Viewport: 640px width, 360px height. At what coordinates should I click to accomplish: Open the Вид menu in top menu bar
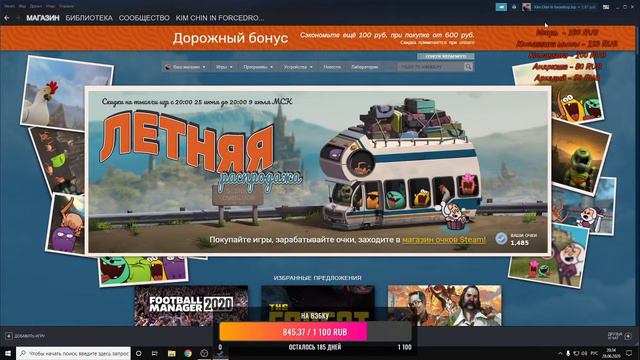click(x=22, y=6)
